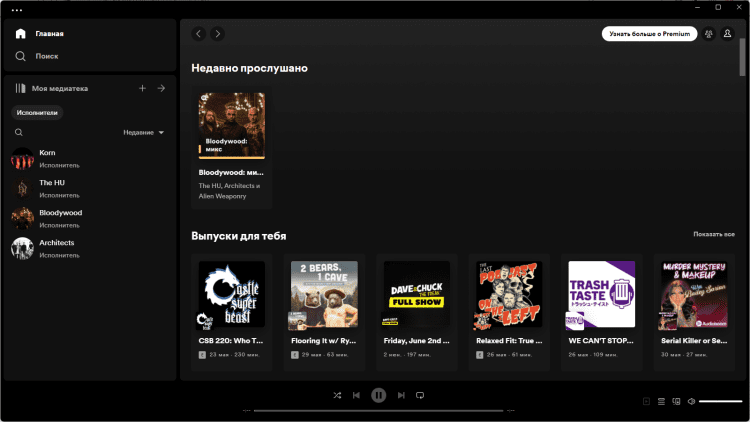Image resolution: width=750 pixels, height=422 pixels.
Task: Click the main content vertical scrollbar
Action: pyautogui.click(x=742, y=57)
